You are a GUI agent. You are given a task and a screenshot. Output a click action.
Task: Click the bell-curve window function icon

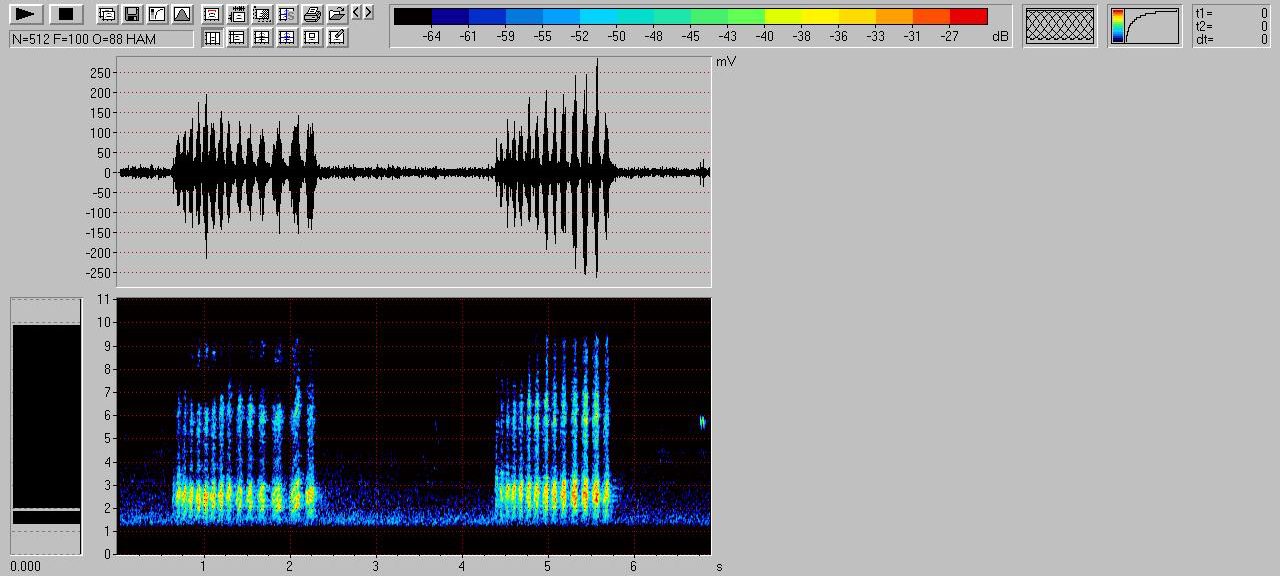point(181,14)
